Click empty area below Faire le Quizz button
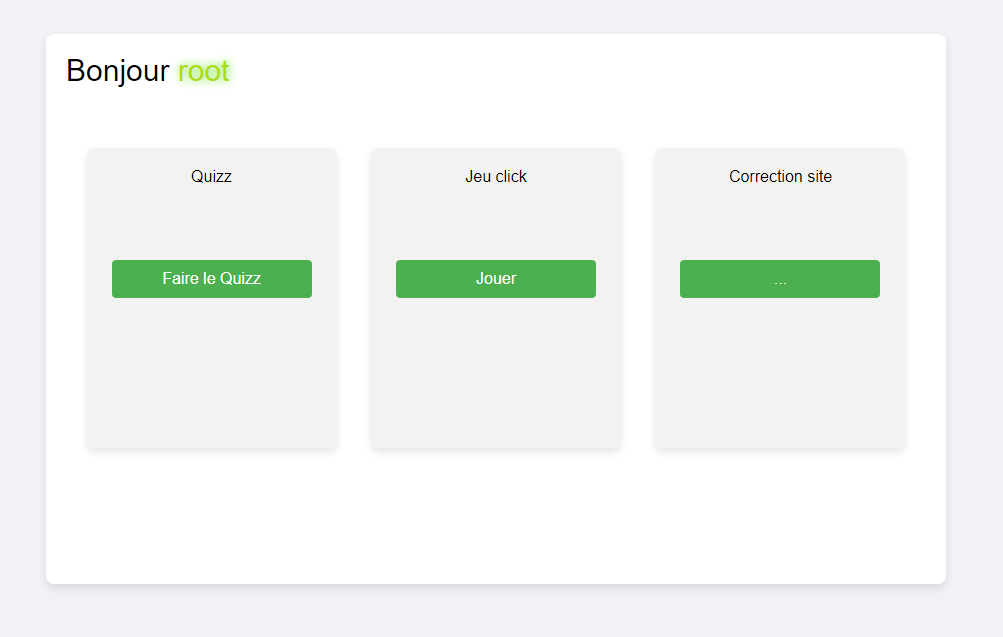The width and height of the screenshot is (1003, 637). [212, 370]
